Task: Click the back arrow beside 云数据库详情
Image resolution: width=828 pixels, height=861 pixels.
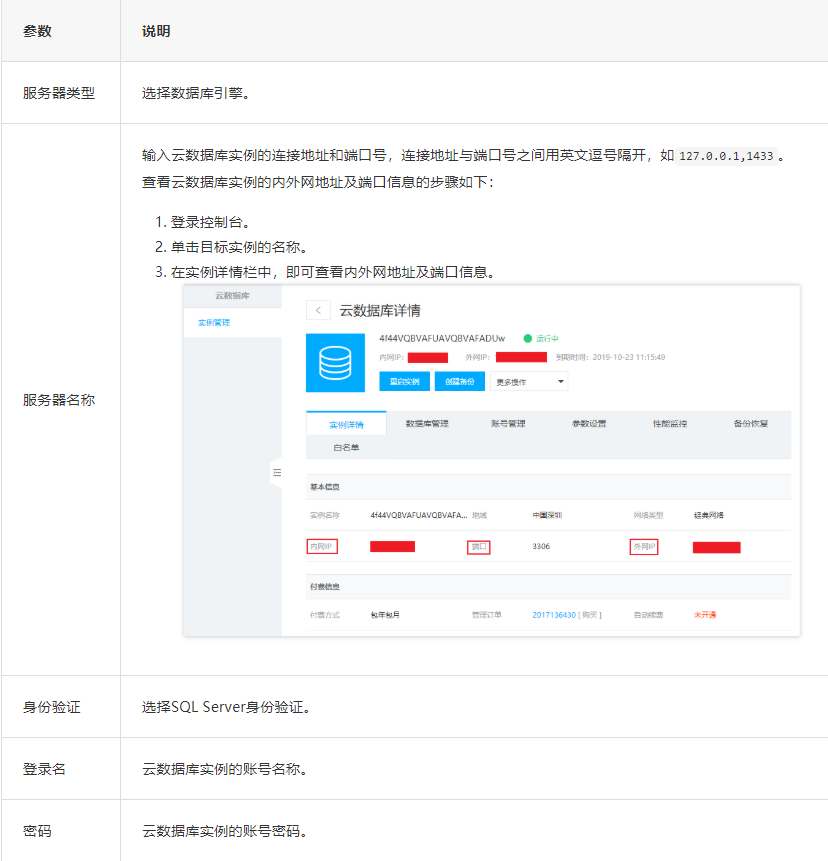Action: click(318, 310)
